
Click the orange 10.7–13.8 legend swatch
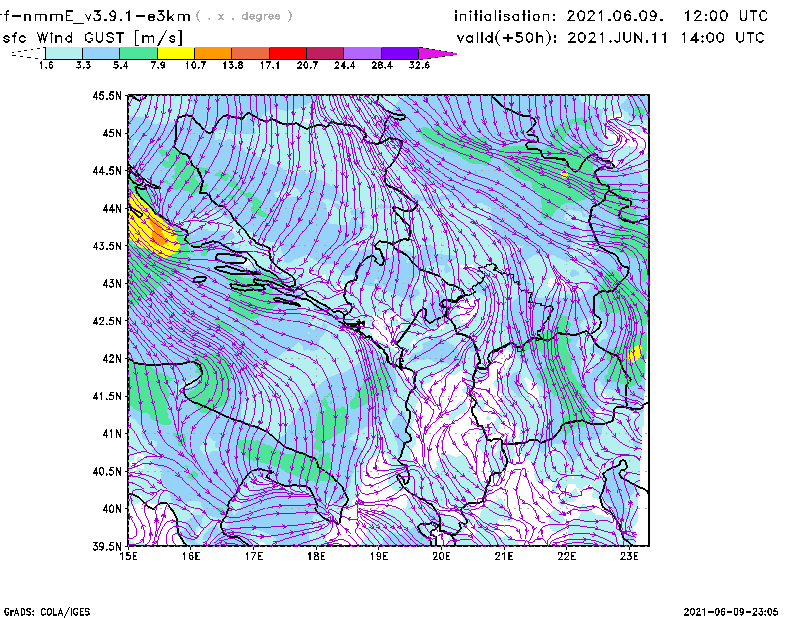coord(213,53)
